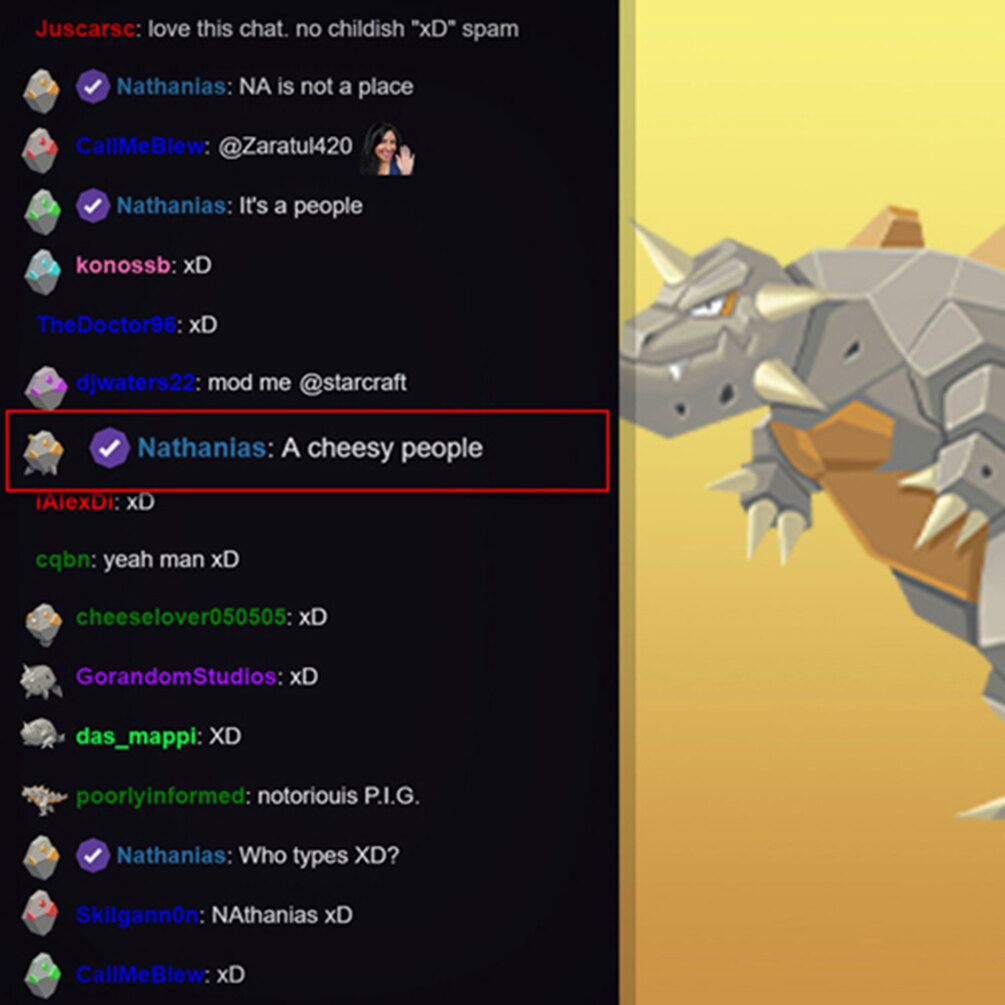The height and width of the screenshot is (1005, 1005).
Task: Click the rock badge icon next to konossb
Action: click(x=42, y=272)
